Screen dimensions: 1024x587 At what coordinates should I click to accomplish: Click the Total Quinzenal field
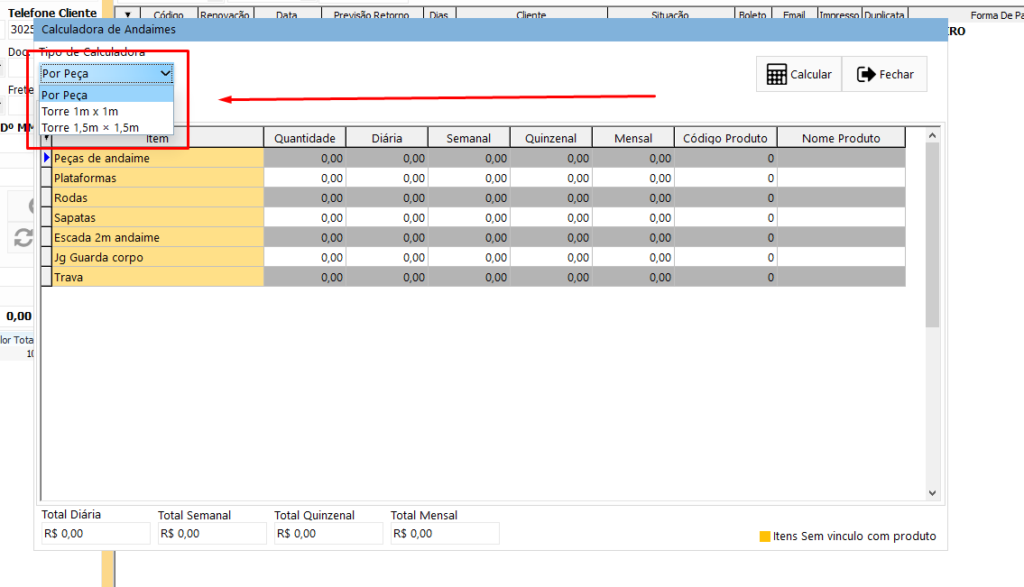tap(328, 533)
